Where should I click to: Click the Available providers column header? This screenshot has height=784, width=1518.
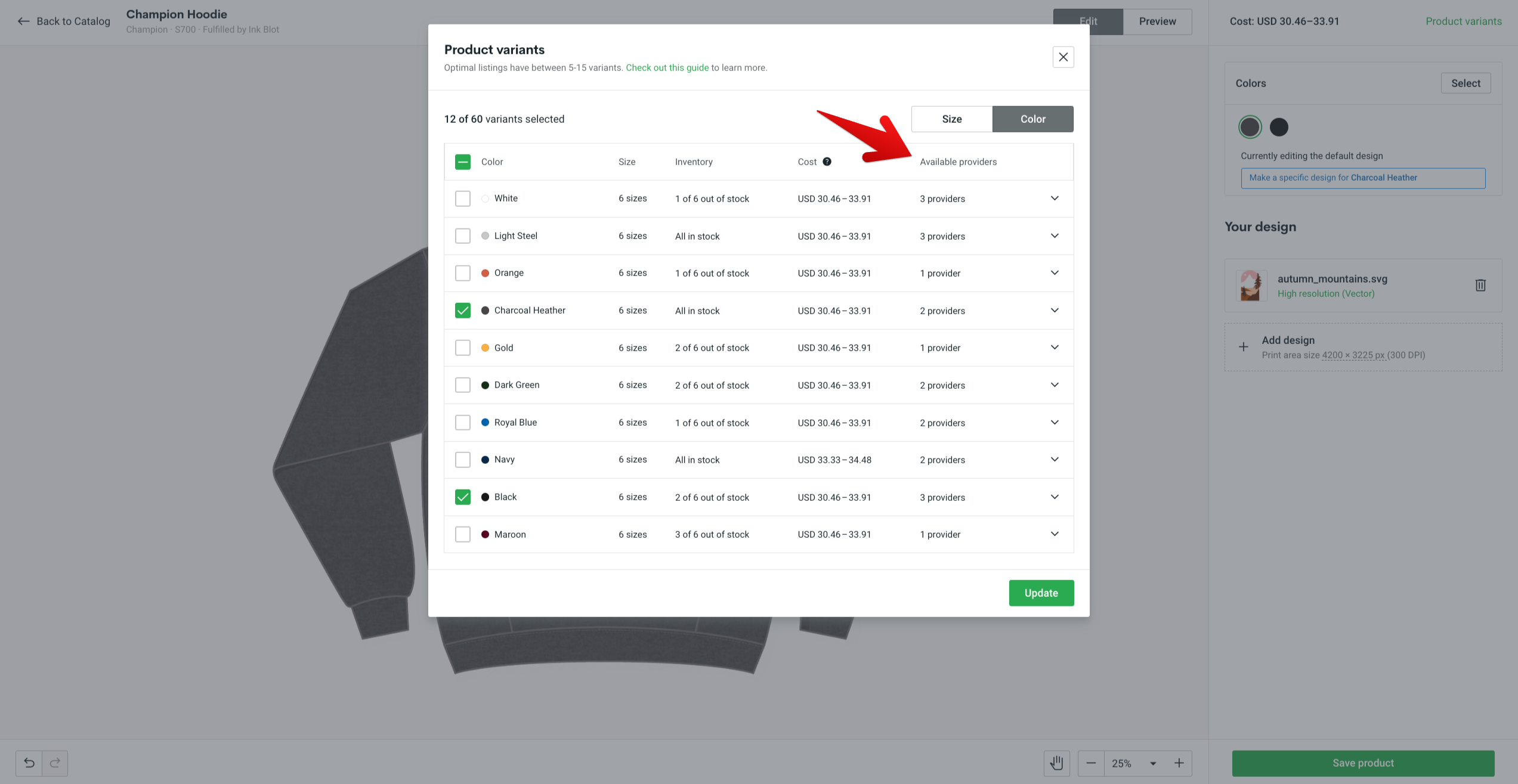958,162
